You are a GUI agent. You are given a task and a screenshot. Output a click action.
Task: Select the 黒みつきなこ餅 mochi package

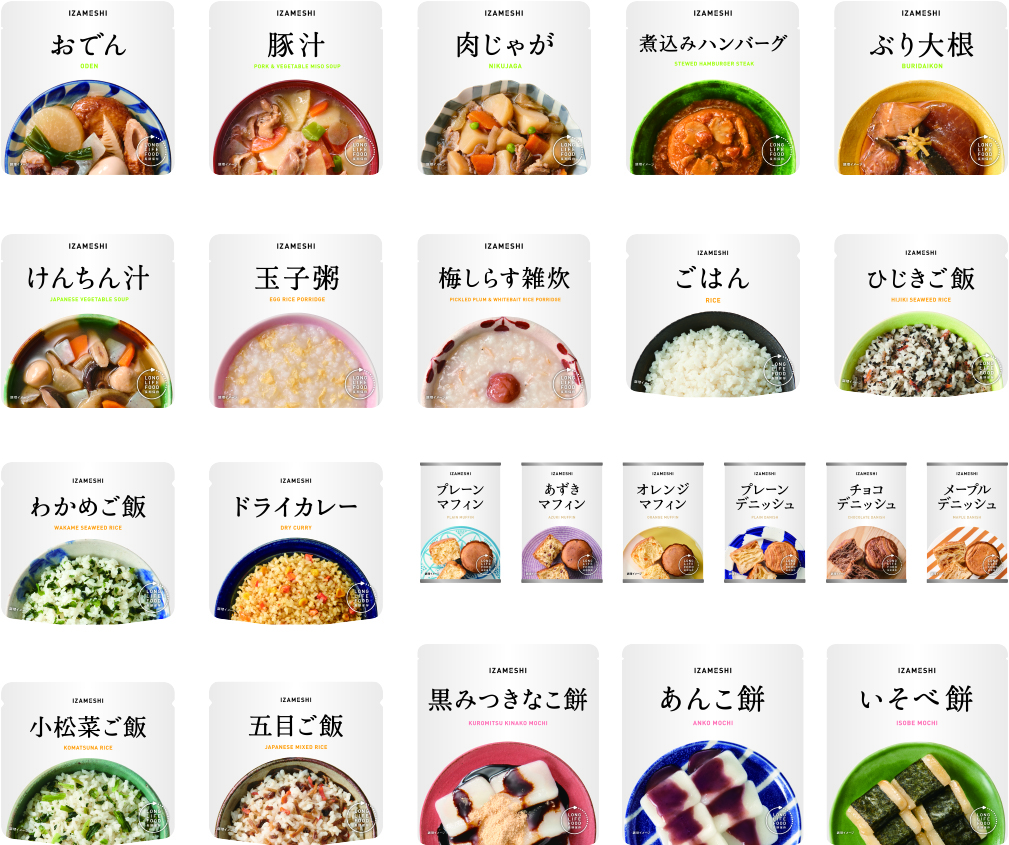(x=508, y=745)
